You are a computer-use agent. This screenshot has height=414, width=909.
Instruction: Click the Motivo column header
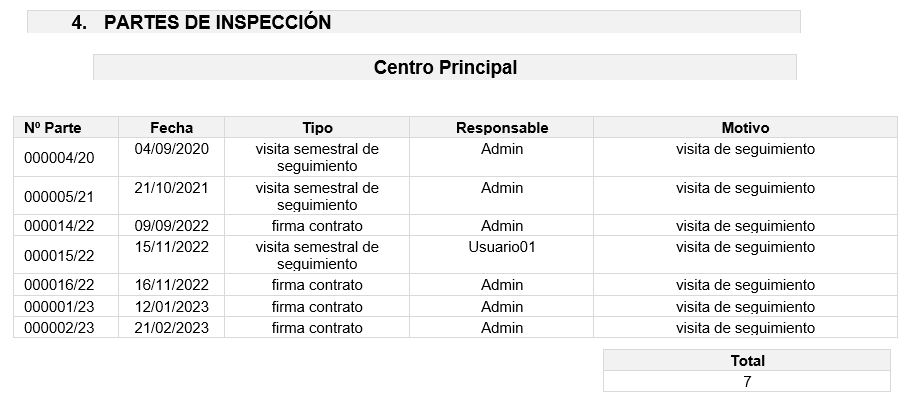pos(745,128)
